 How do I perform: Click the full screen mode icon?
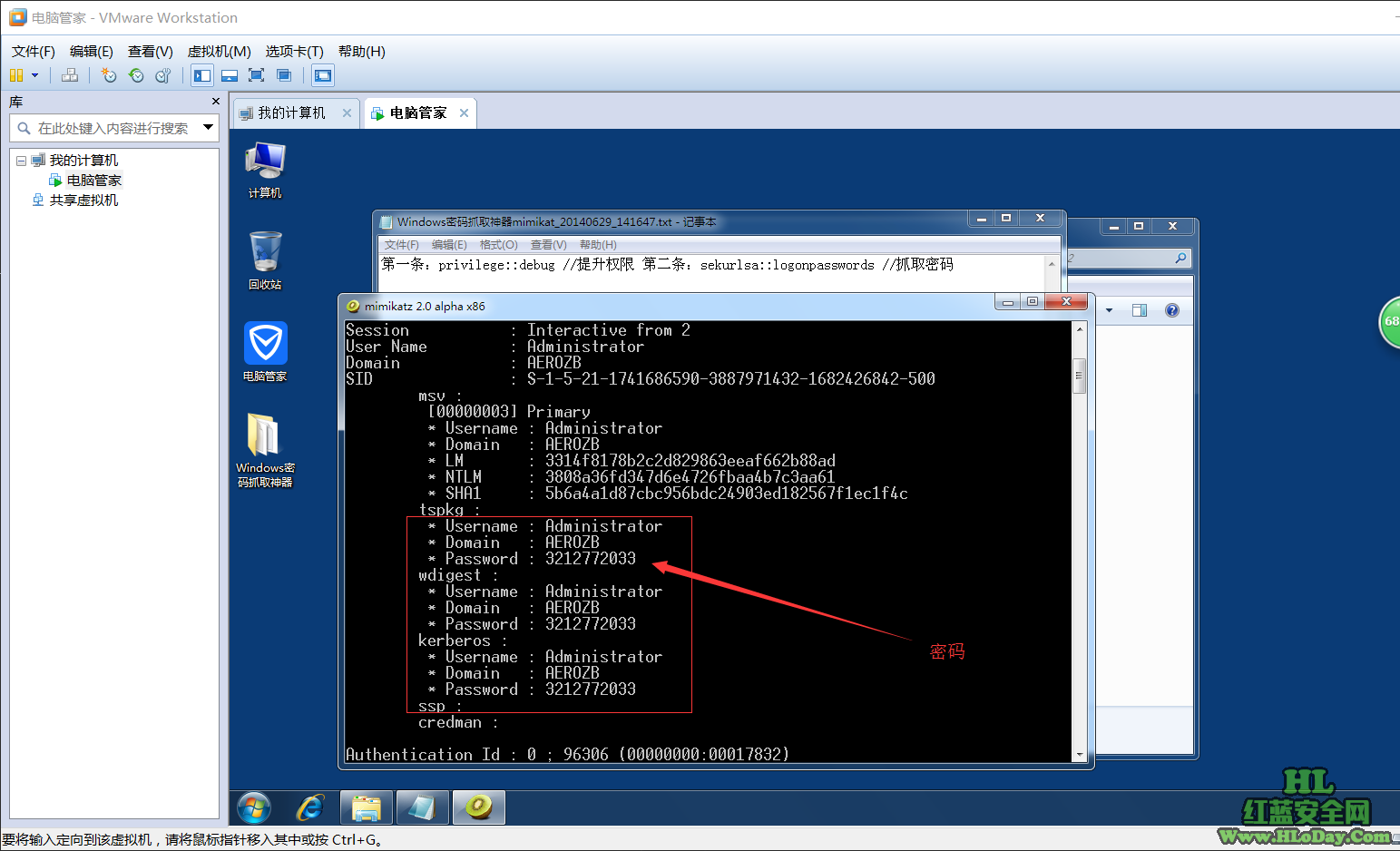(x=257, y=75)
